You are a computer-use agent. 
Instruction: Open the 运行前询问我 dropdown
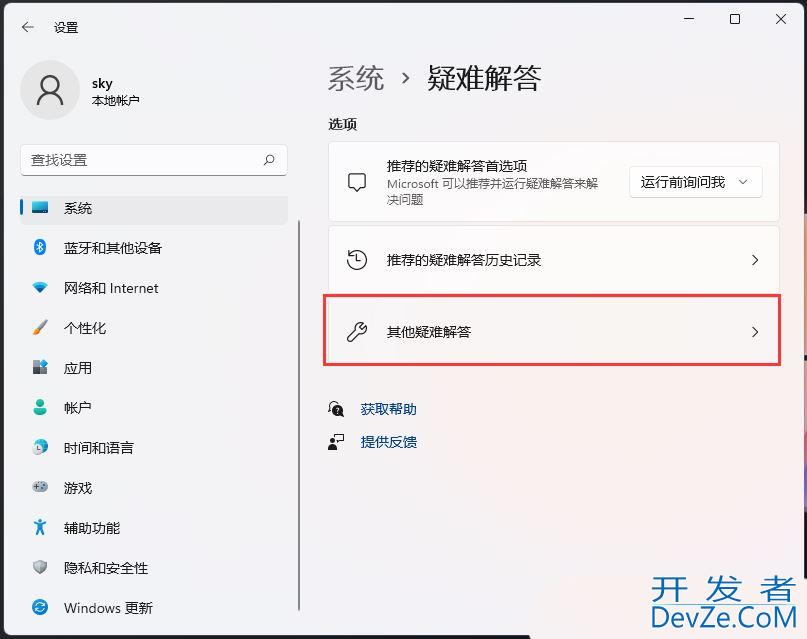click(695, 182)
